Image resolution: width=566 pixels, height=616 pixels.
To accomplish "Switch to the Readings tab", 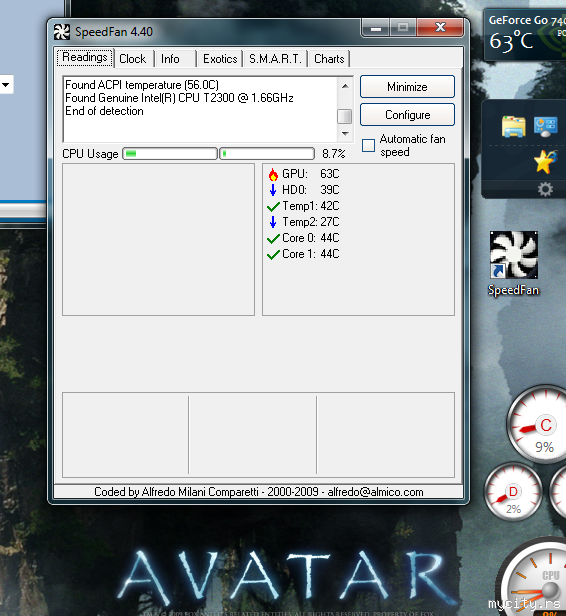I will (x=85, y=57).
